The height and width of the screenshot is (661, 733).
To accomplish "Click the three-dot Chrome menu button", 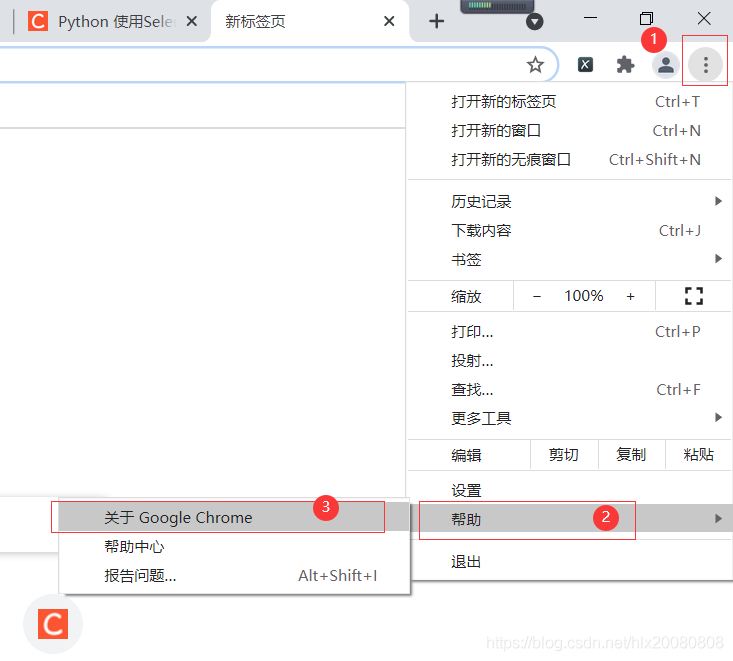I will 705,65.
